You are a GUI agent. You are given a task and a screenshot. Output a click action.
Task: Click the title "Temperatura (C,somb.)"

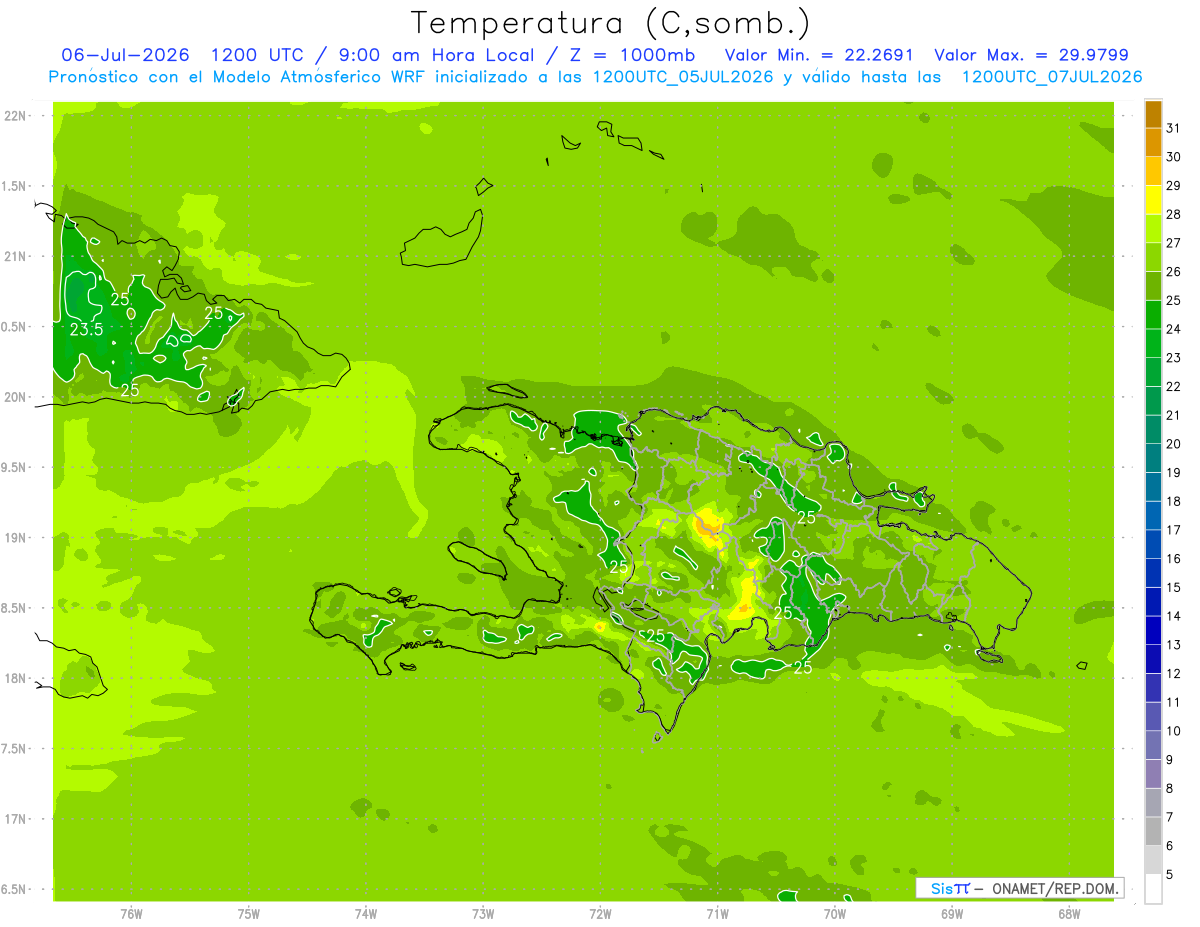coord(611,22)
